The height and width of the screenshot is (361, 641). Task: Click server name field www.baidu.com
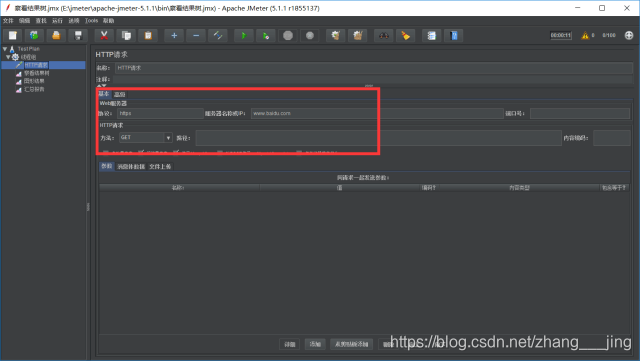[x=377, y=113]
